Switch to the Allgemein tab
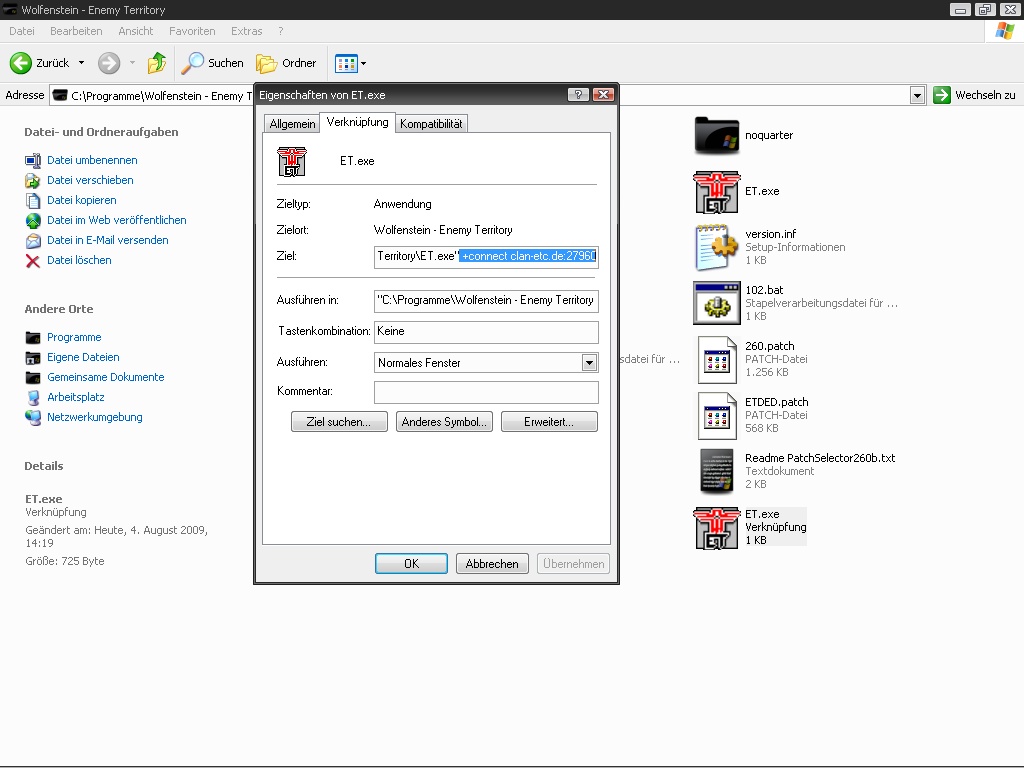The width and height of the screenshot is (1024, 768). tap(292, 124)
